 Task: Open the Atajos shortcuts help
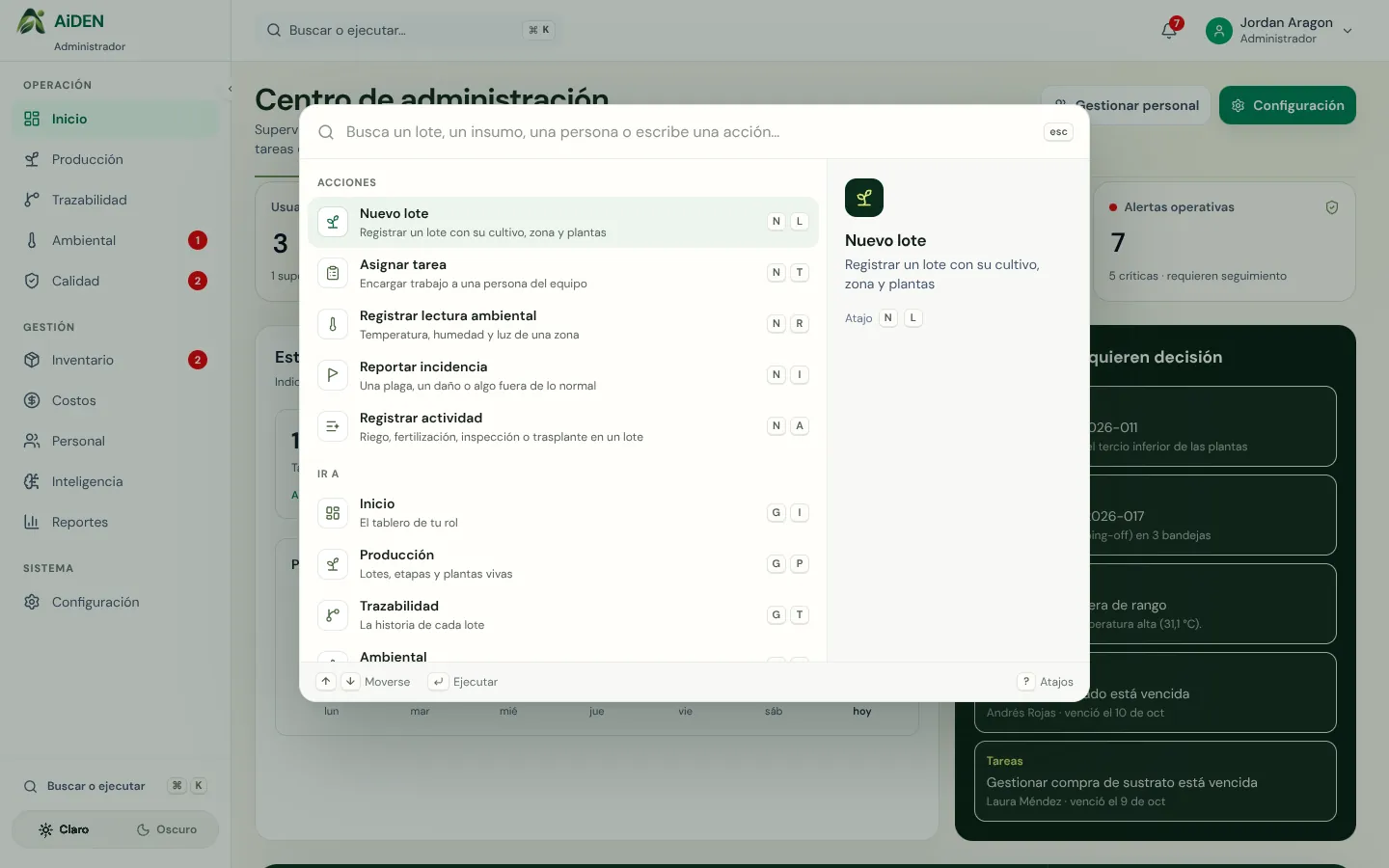(x=1047, y=682)
